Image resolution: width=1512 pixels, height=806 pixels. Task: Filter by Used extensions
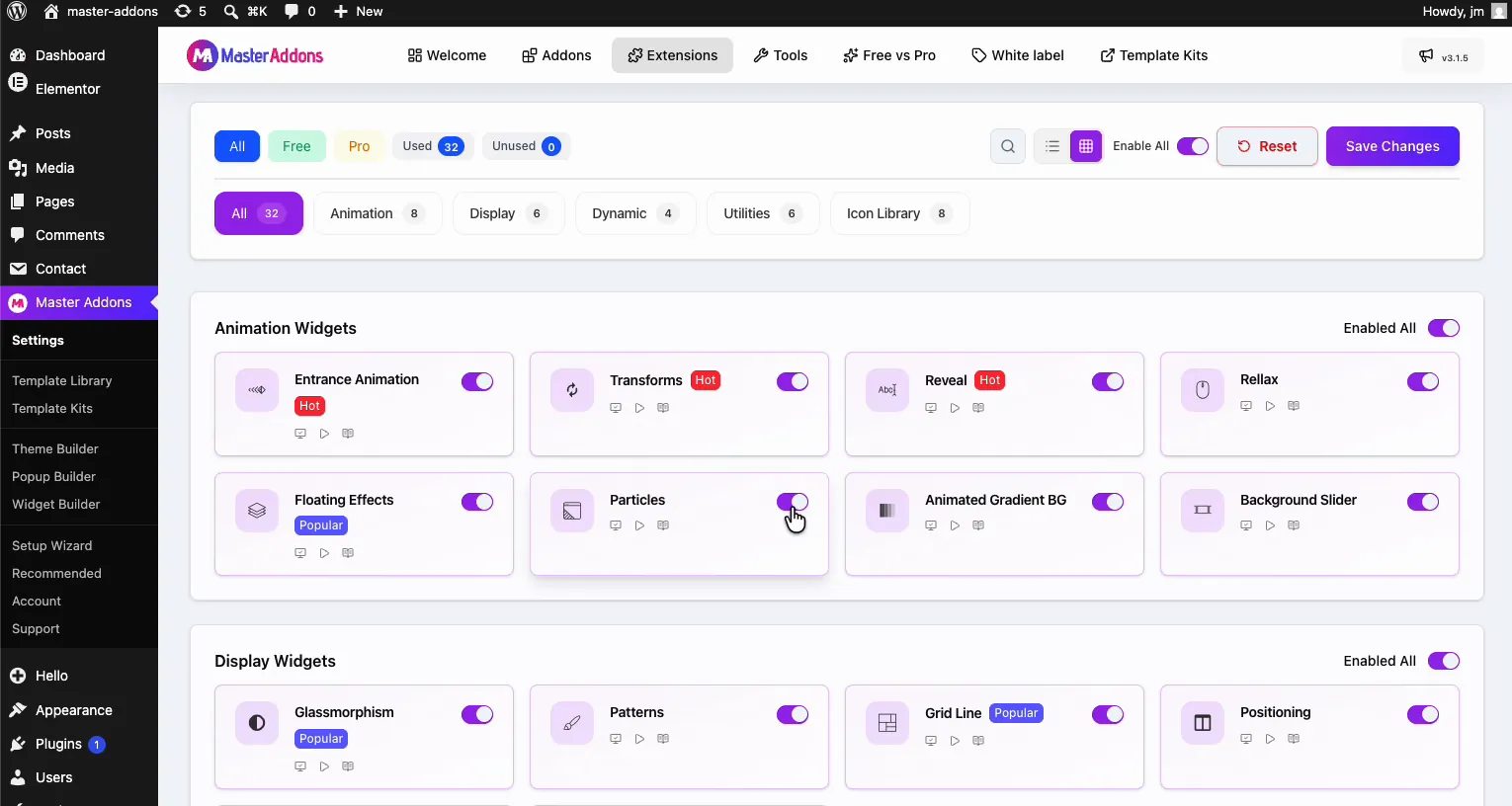(433, 146)
